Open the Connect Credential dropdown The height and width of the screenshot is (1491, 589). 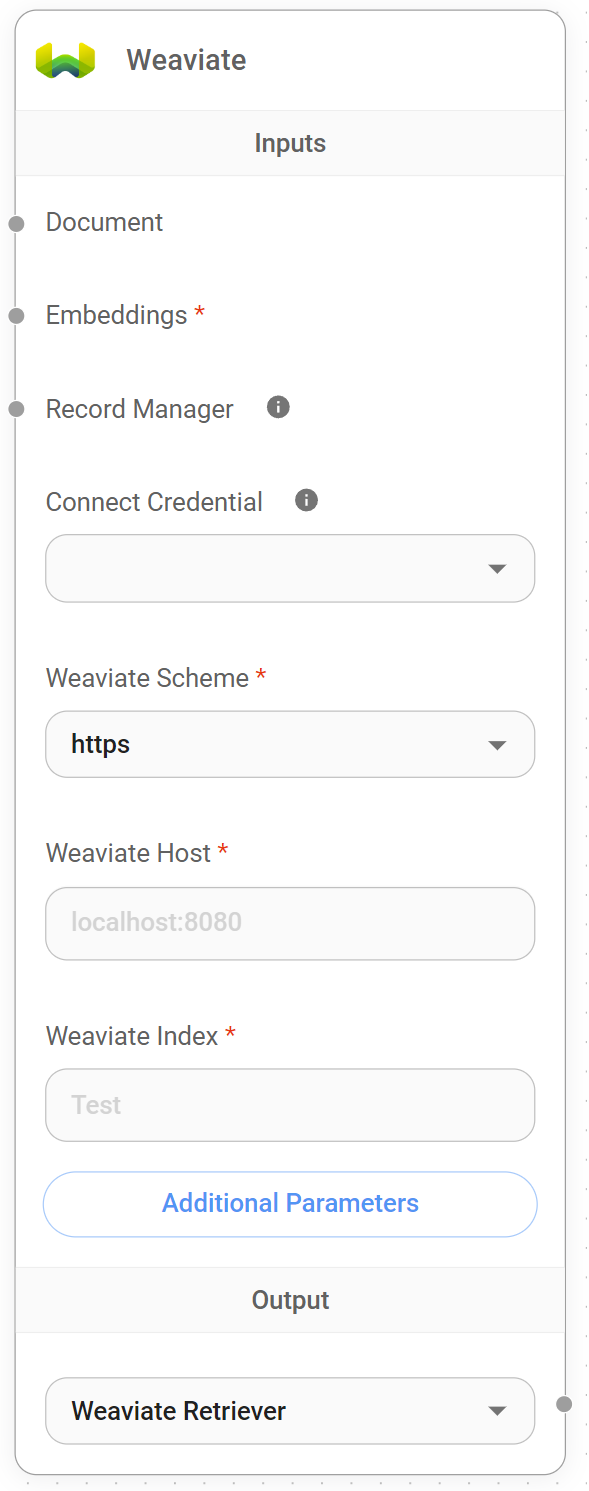point(290,568)
